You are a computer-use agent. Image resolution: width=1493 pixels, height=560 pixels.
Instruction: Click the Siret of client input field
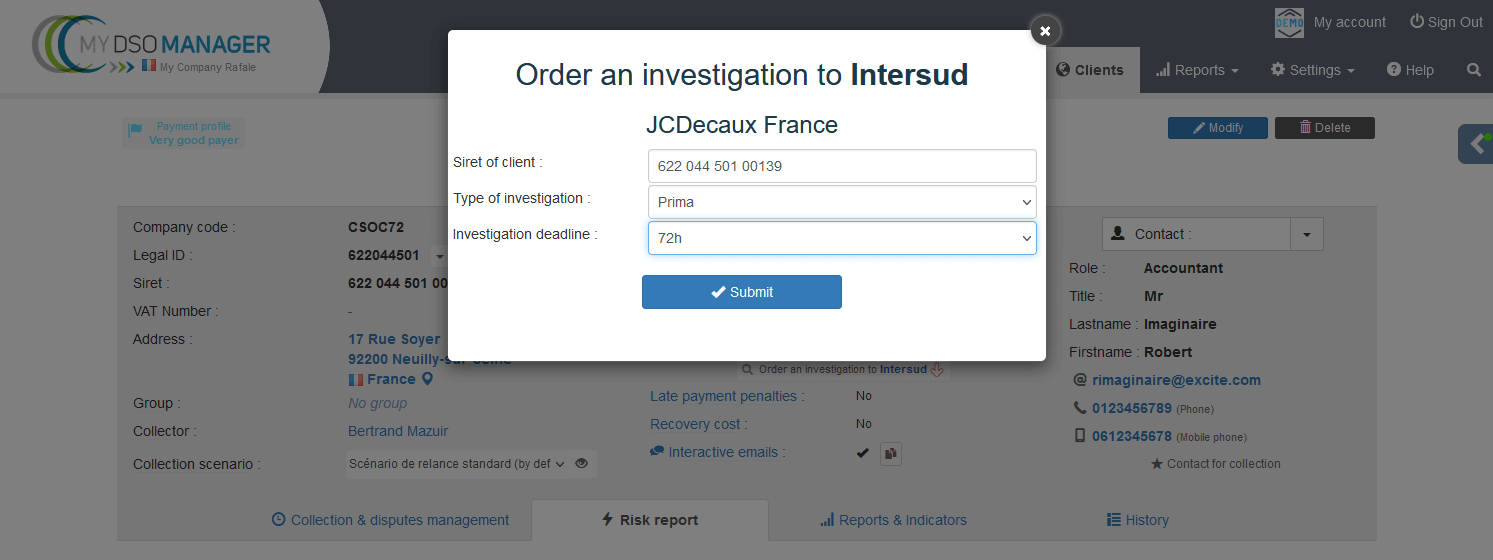coord(842,166)
